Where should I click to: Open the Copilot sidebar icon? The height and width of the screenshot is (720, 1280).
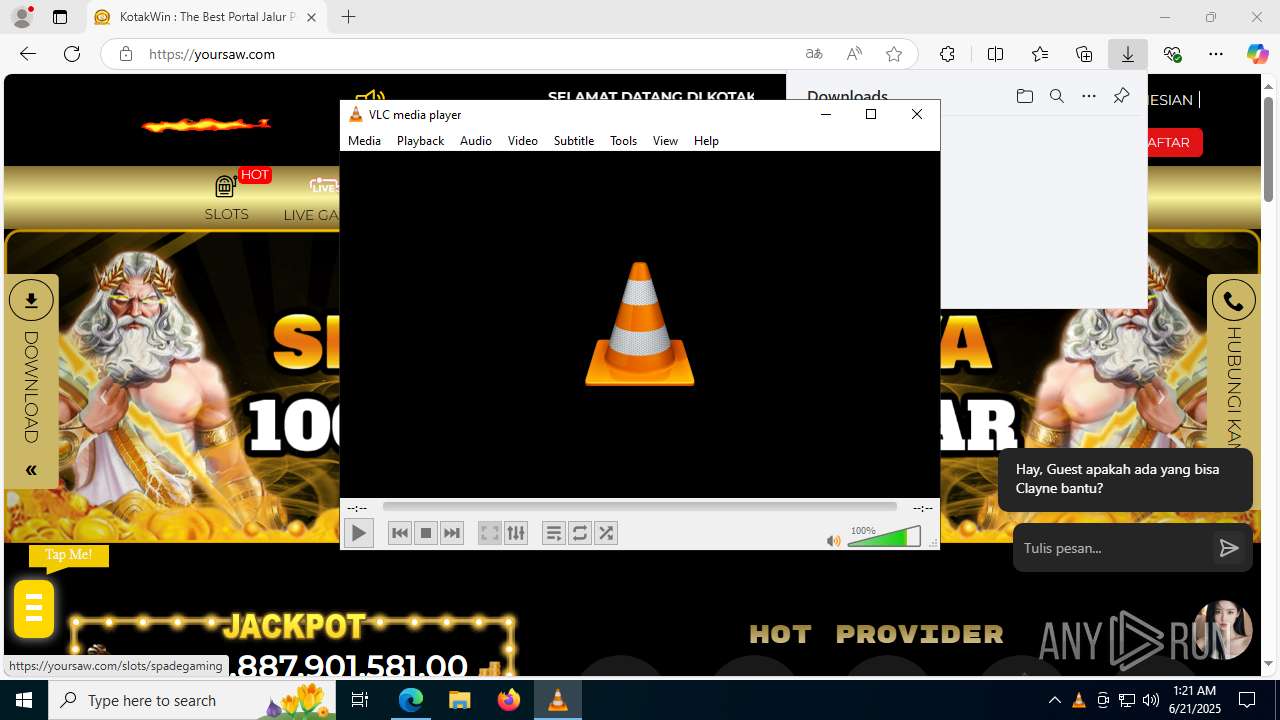[x=1258, y=54]
